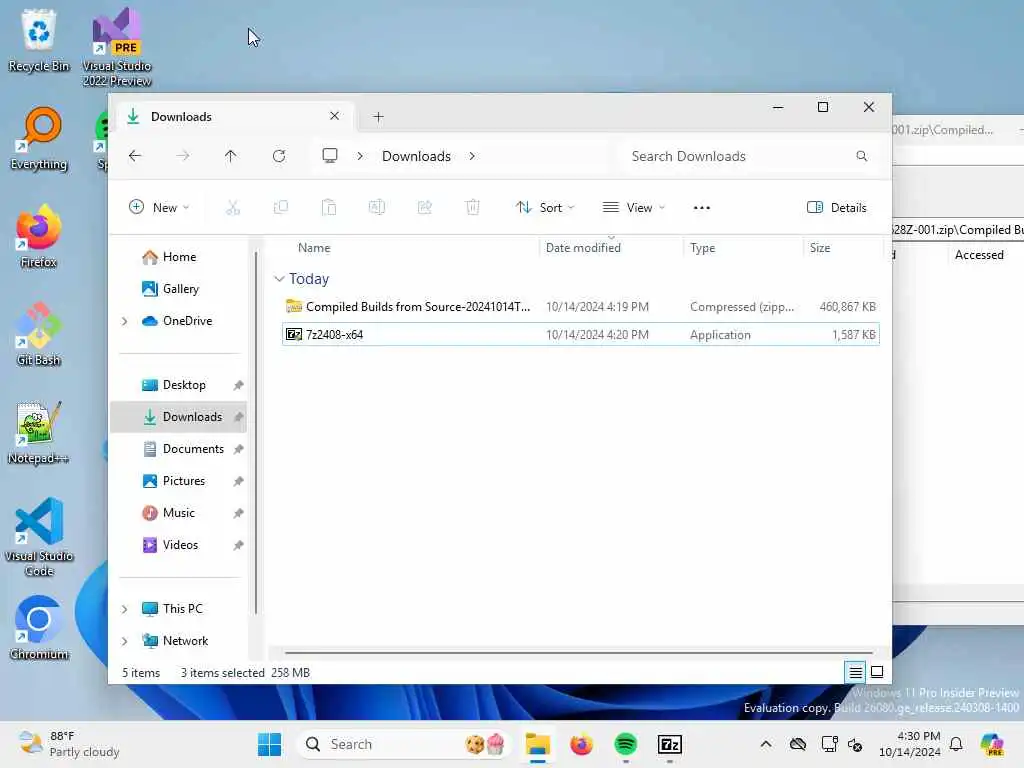Open the Windows Start menu
The image size is (1024, 768).
tap(269, 744)
